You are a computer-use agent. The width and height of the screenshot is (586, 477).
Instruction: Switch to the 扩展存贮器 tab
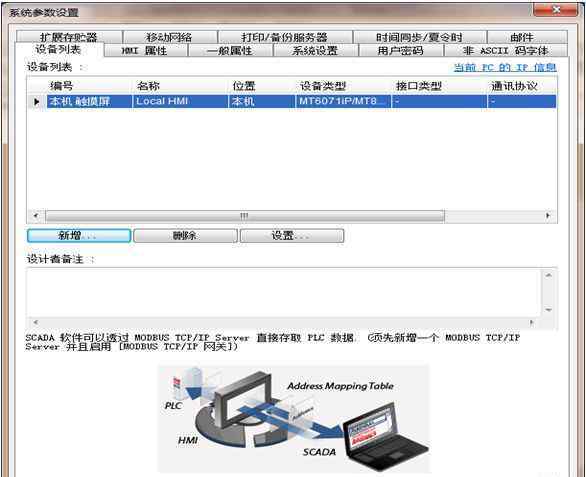click(69, 37)
